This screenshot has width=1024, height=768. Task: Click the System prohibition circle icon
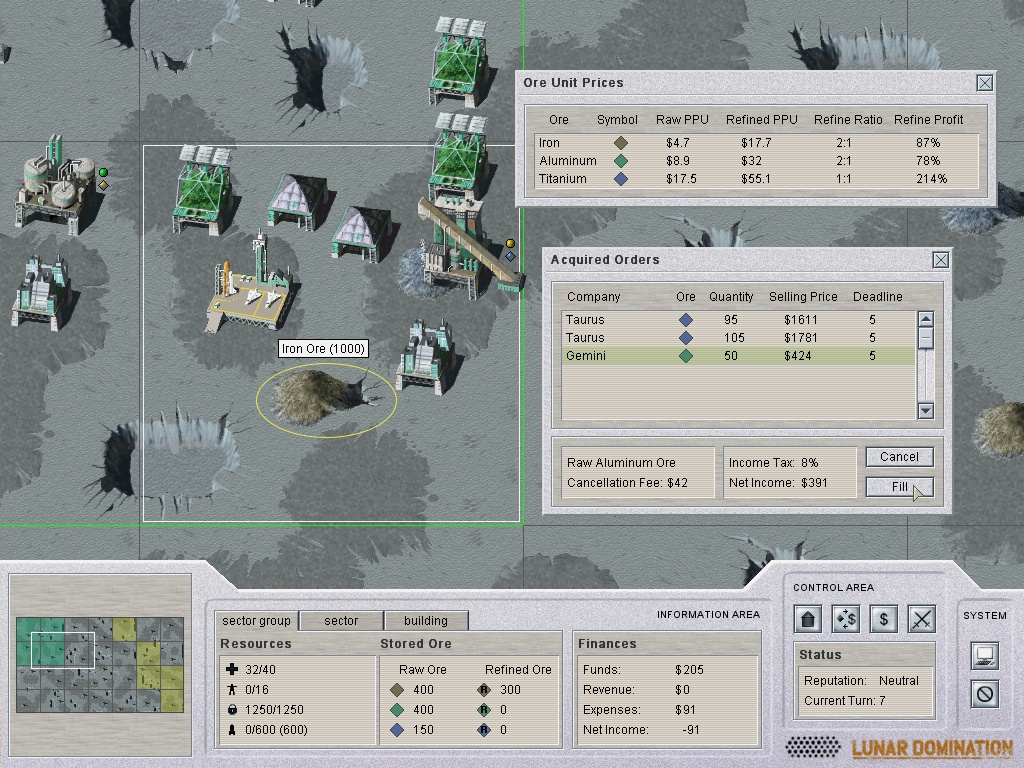point(985,693)
